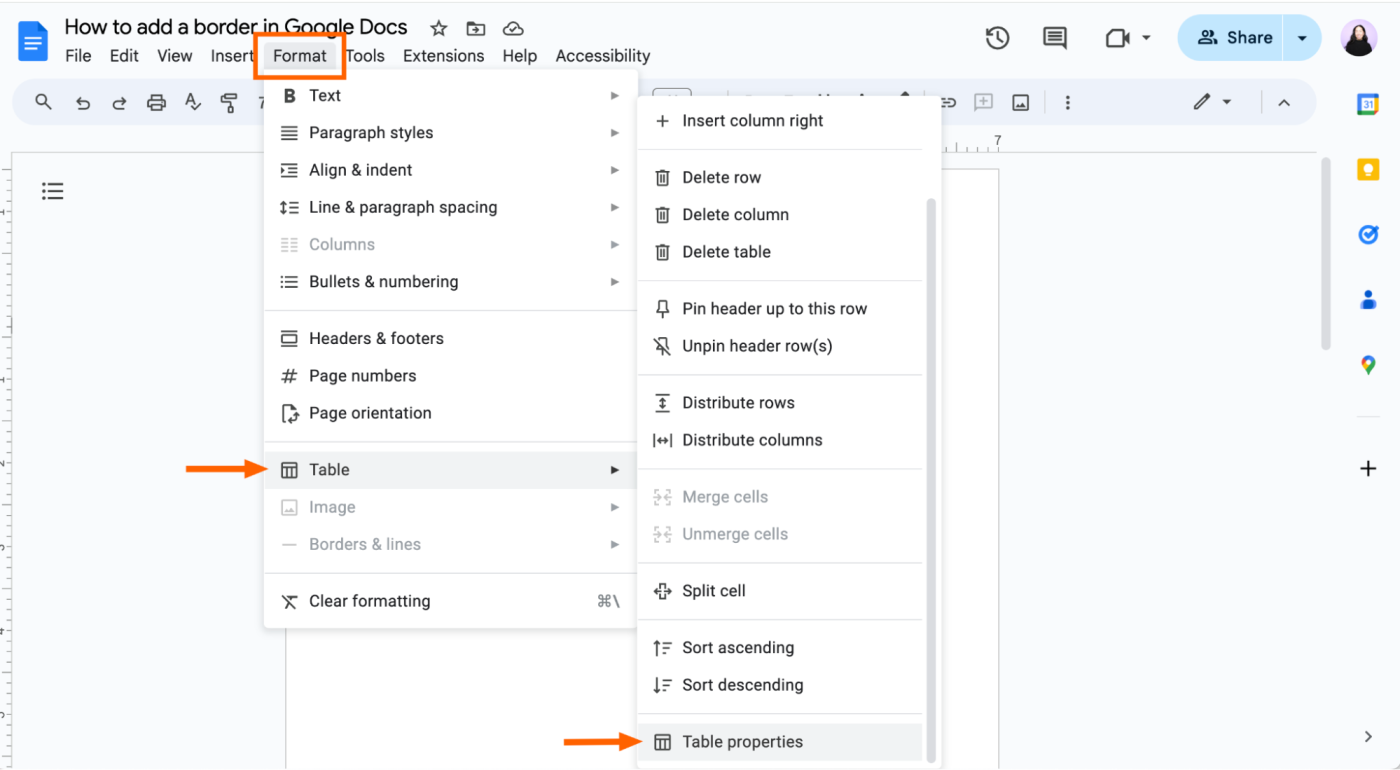Open Google Keep side panel icon
This screenshot has height=770, width=1400.
1368,169
